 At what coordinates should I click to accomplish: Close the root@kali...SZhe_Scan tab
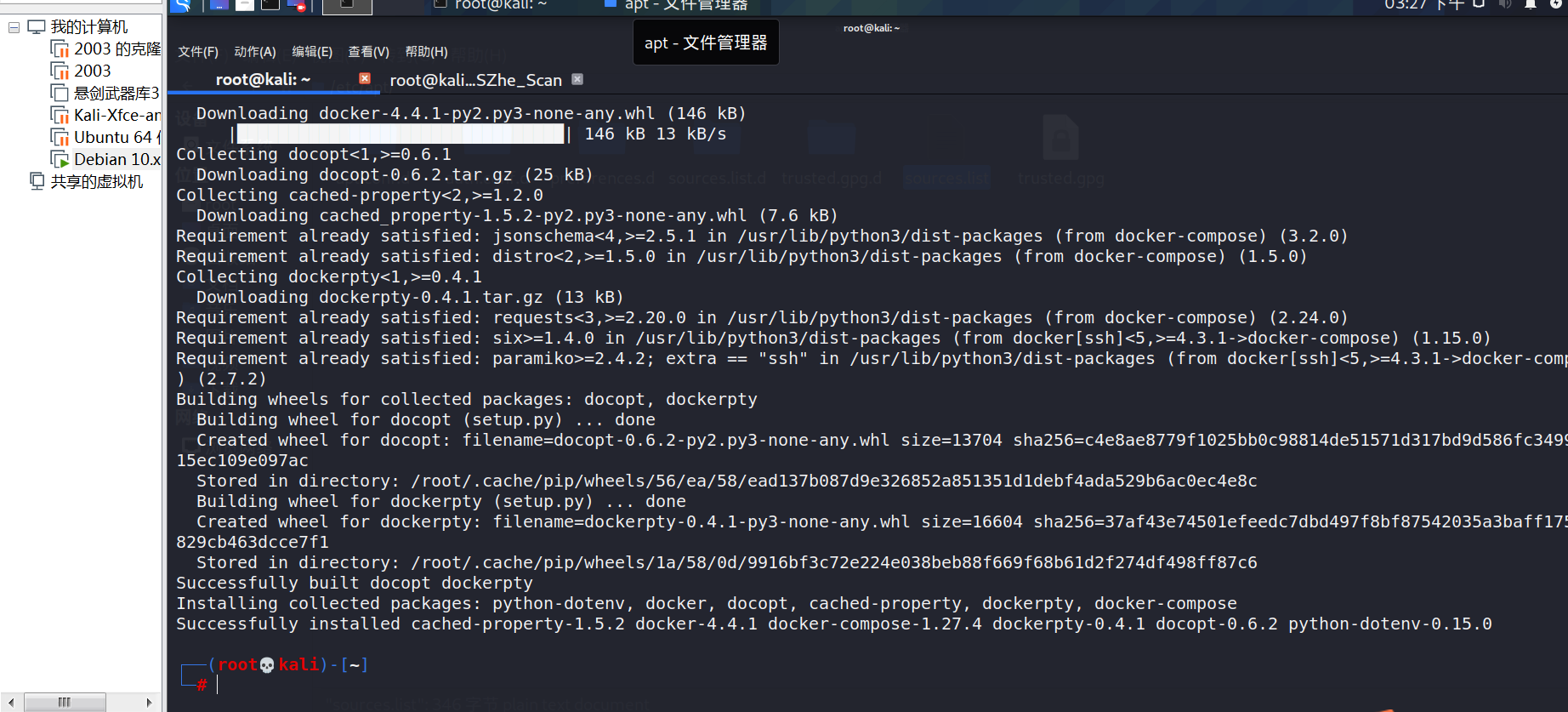tap(577, 79)
